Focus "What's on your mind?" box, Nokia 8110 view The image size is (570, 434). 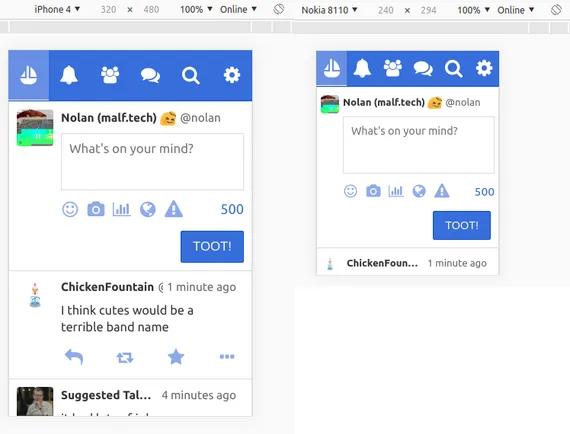[x=419, y=145]
